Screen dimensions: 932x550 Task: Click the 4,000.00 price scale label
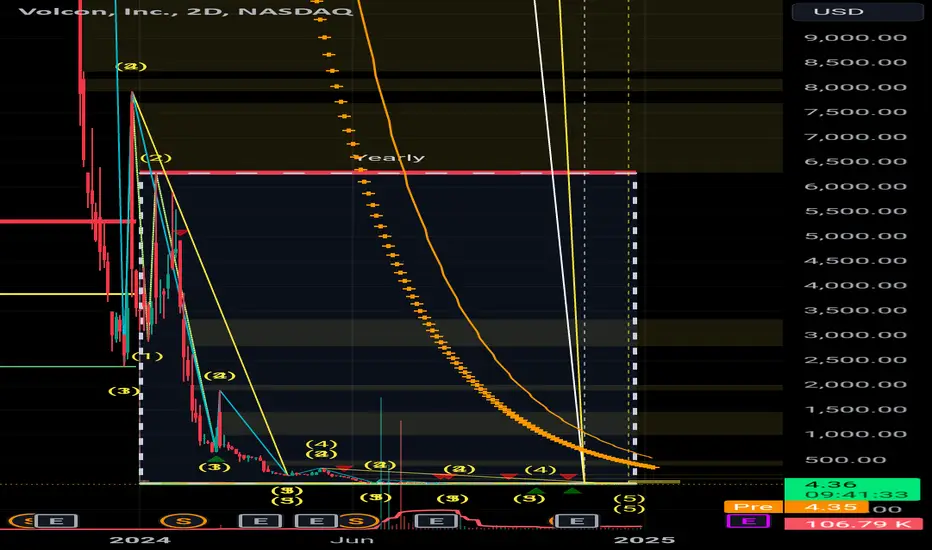point(855,285)
